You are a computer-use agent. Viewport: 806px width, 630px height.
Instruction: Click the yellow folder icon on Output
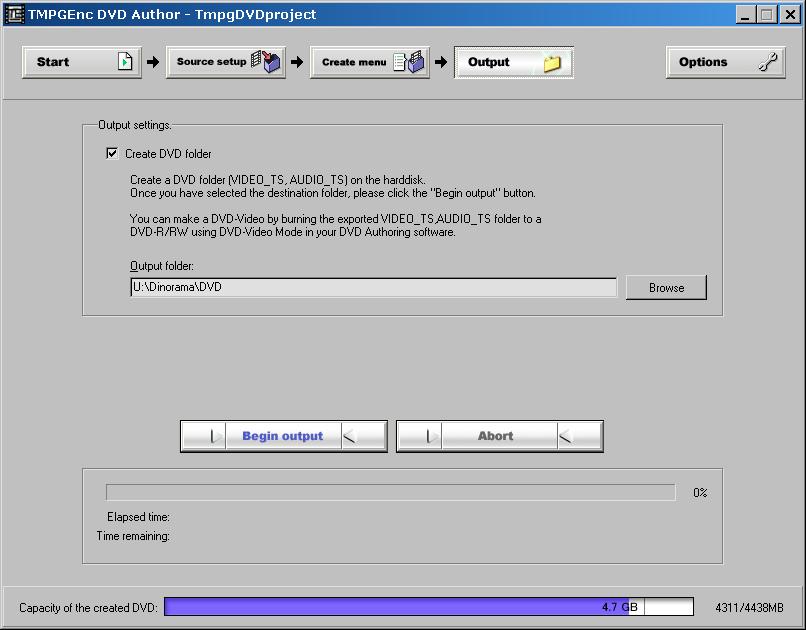click(552, 63)
